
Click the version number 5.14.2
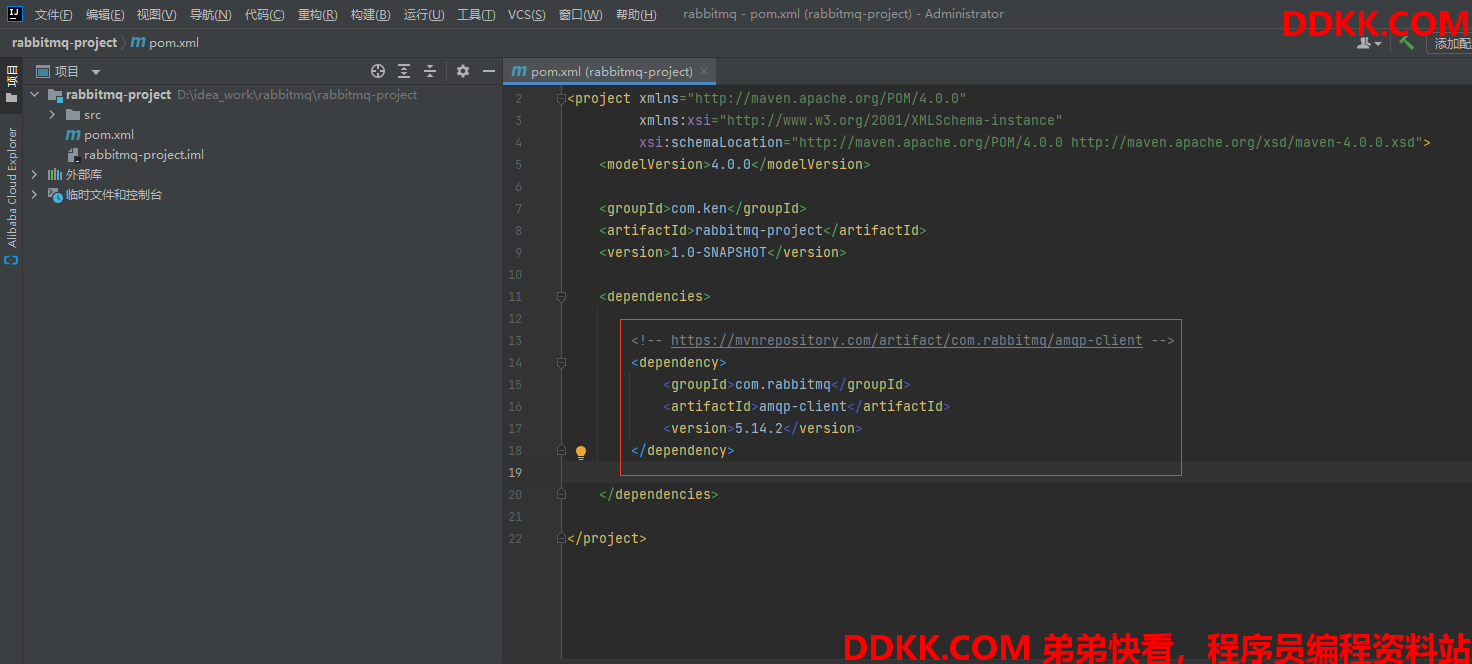pos(759,428)
